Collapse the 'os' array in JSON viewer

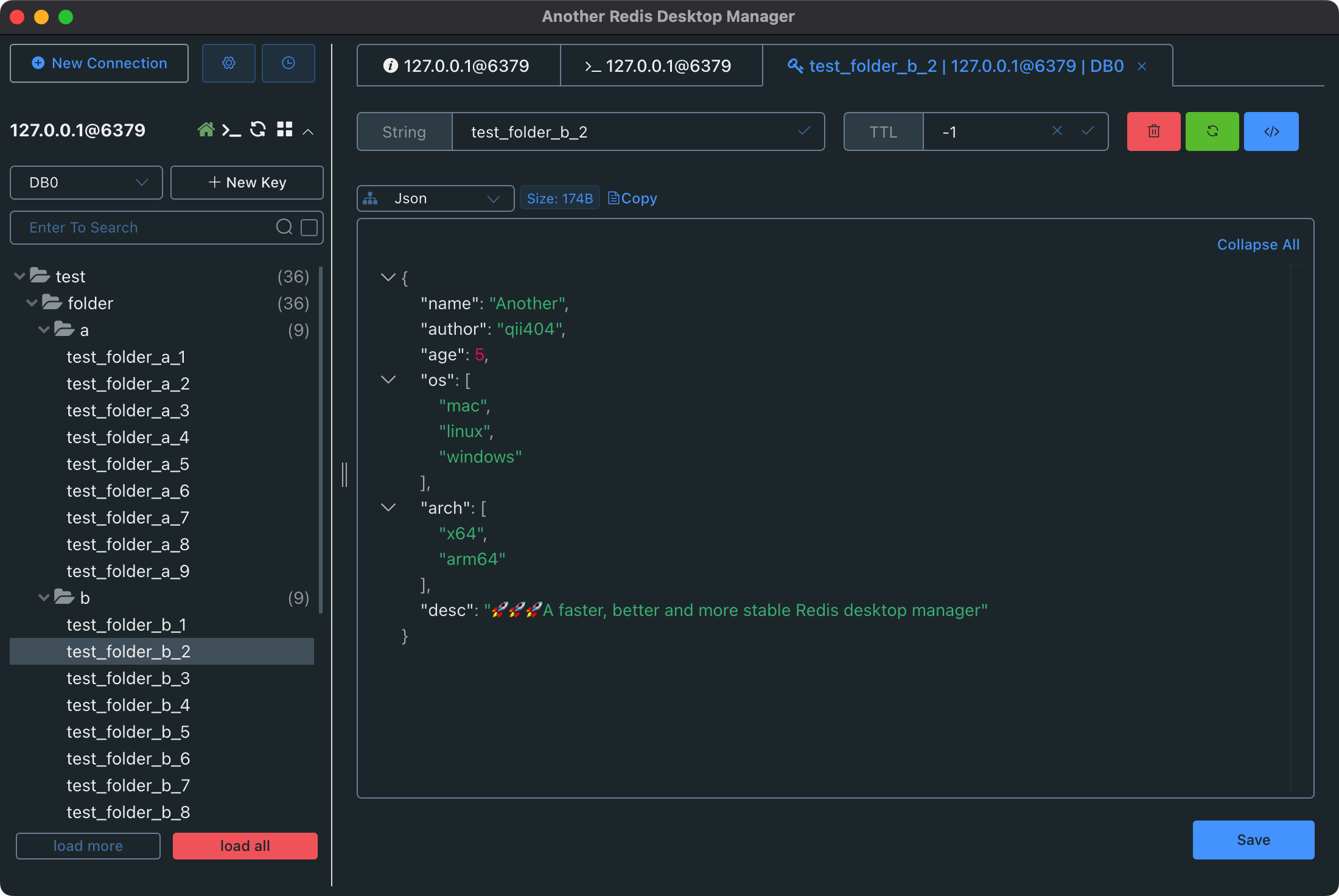point(388,379)
